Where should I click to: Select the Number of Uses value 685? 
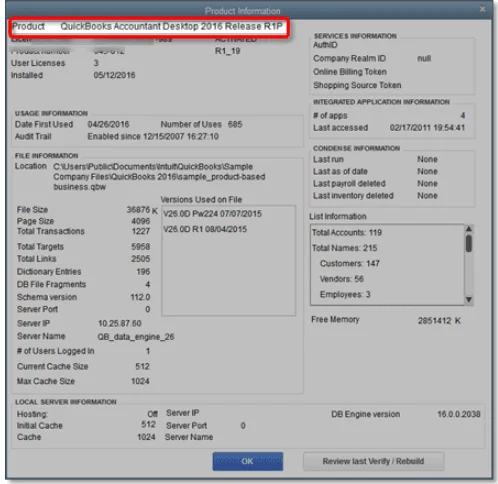[235, 124]
